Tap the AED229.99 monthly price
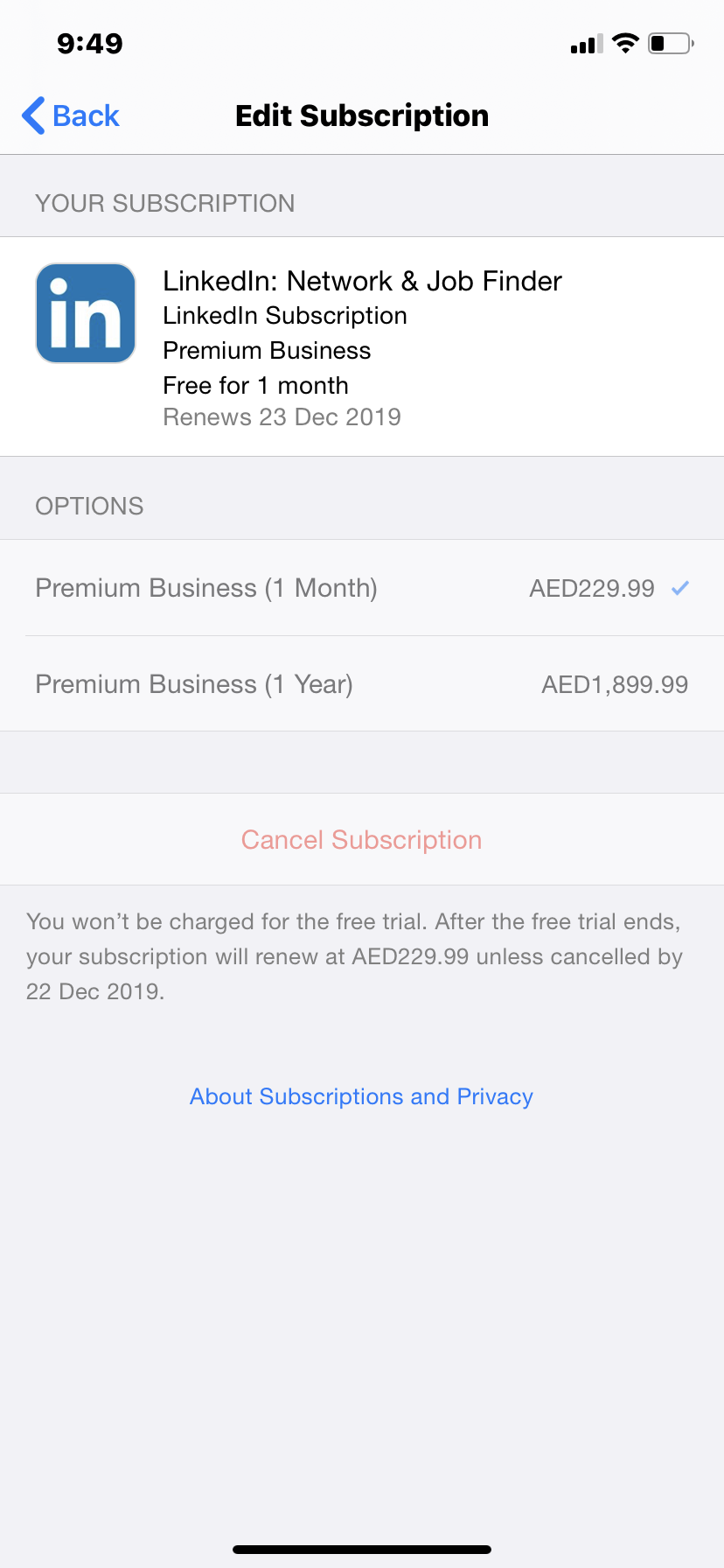The image size is (724, 1568). pos(592,588)
